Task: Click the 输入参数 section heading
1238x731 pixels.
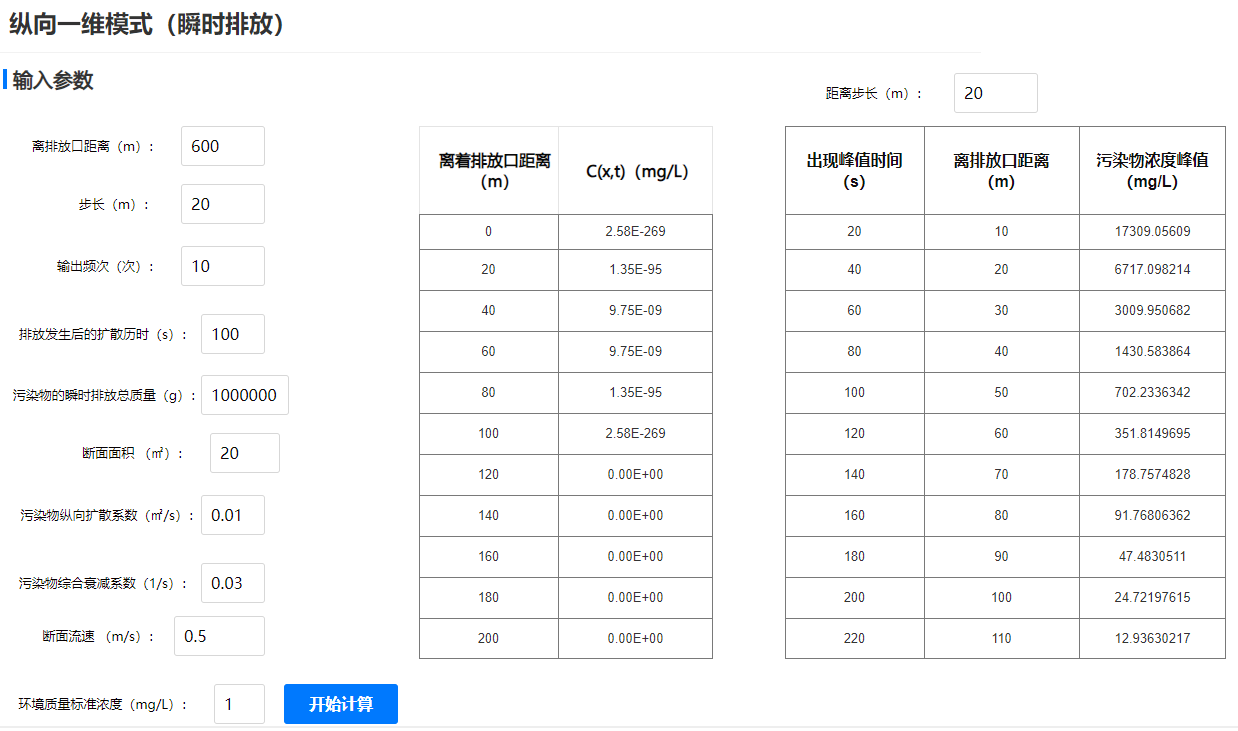Action: (x=53, y=81)
